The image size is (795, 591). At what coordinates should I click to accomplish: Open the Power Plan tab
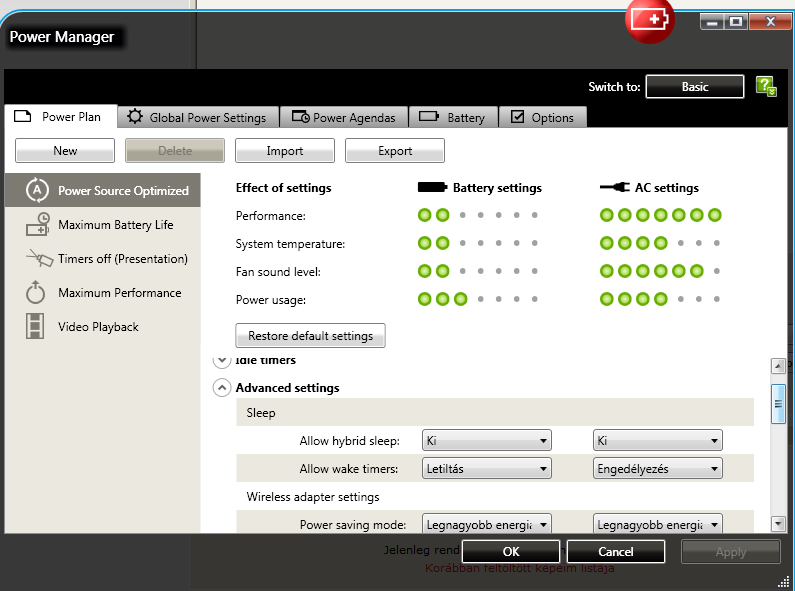click(x=61, y=117)
